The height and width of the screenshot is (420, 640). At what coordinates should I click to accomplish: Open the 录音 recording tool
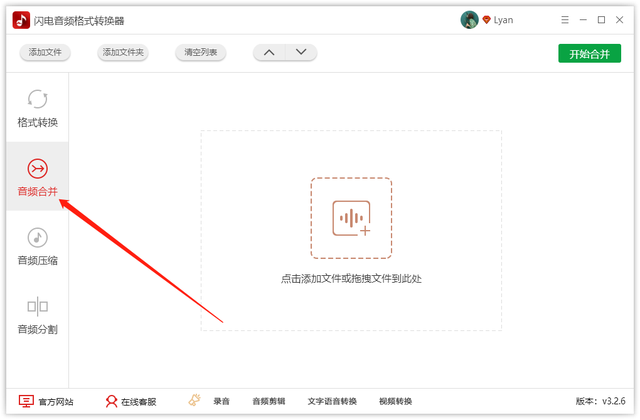tap(222, 402)
